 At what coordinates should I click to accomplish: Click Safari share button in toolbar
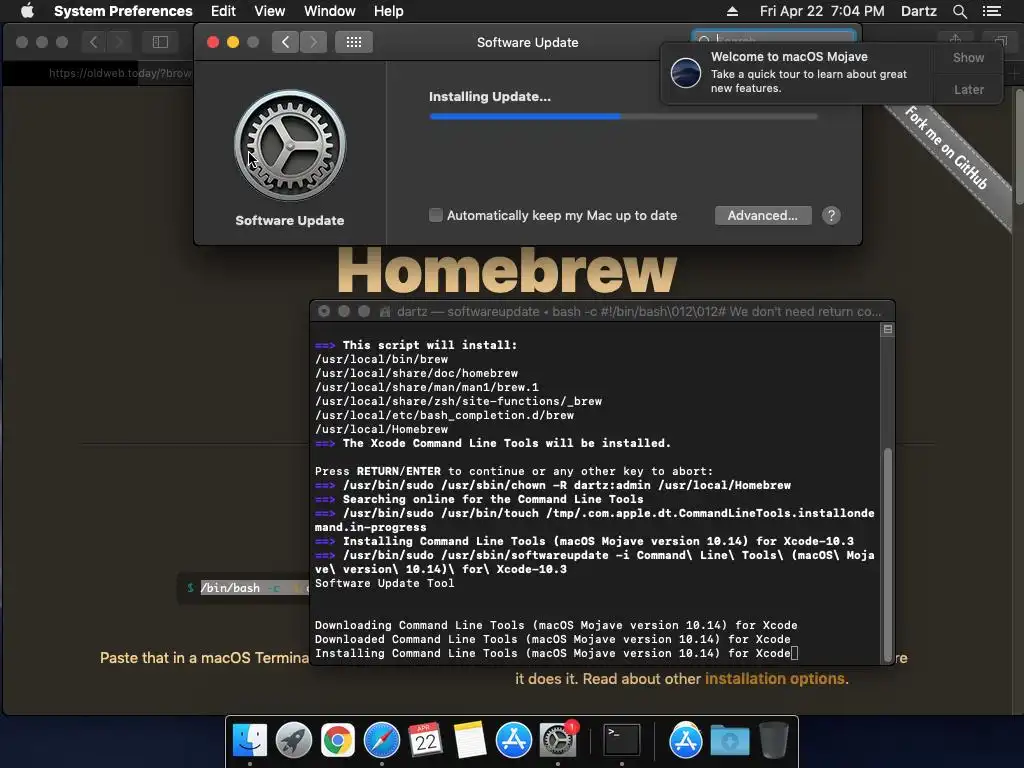pyautogui.click(x=955, y=40)
